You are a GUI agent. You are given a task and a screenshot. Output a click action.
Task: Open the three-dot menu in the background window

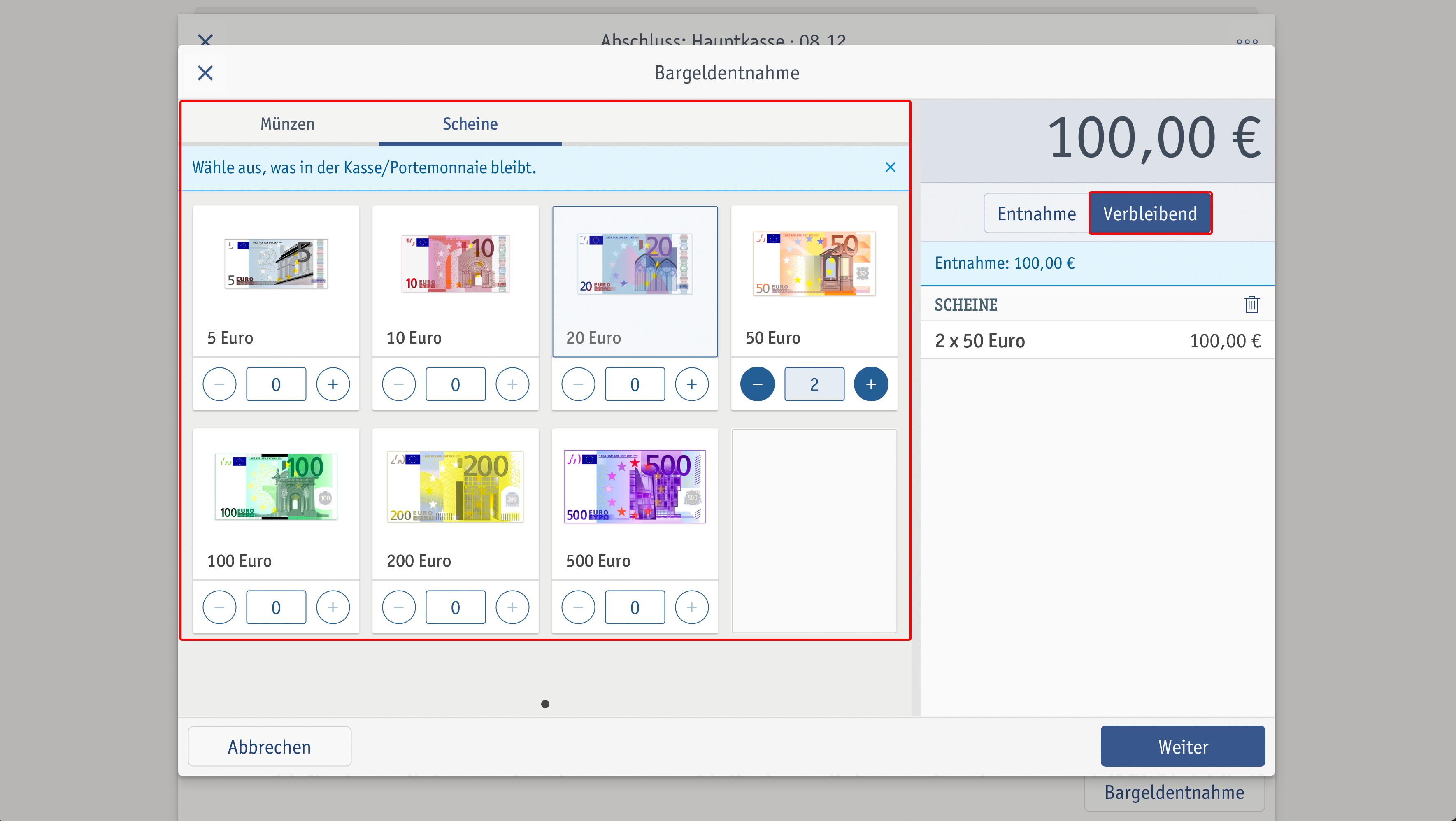coord(1247,41)
